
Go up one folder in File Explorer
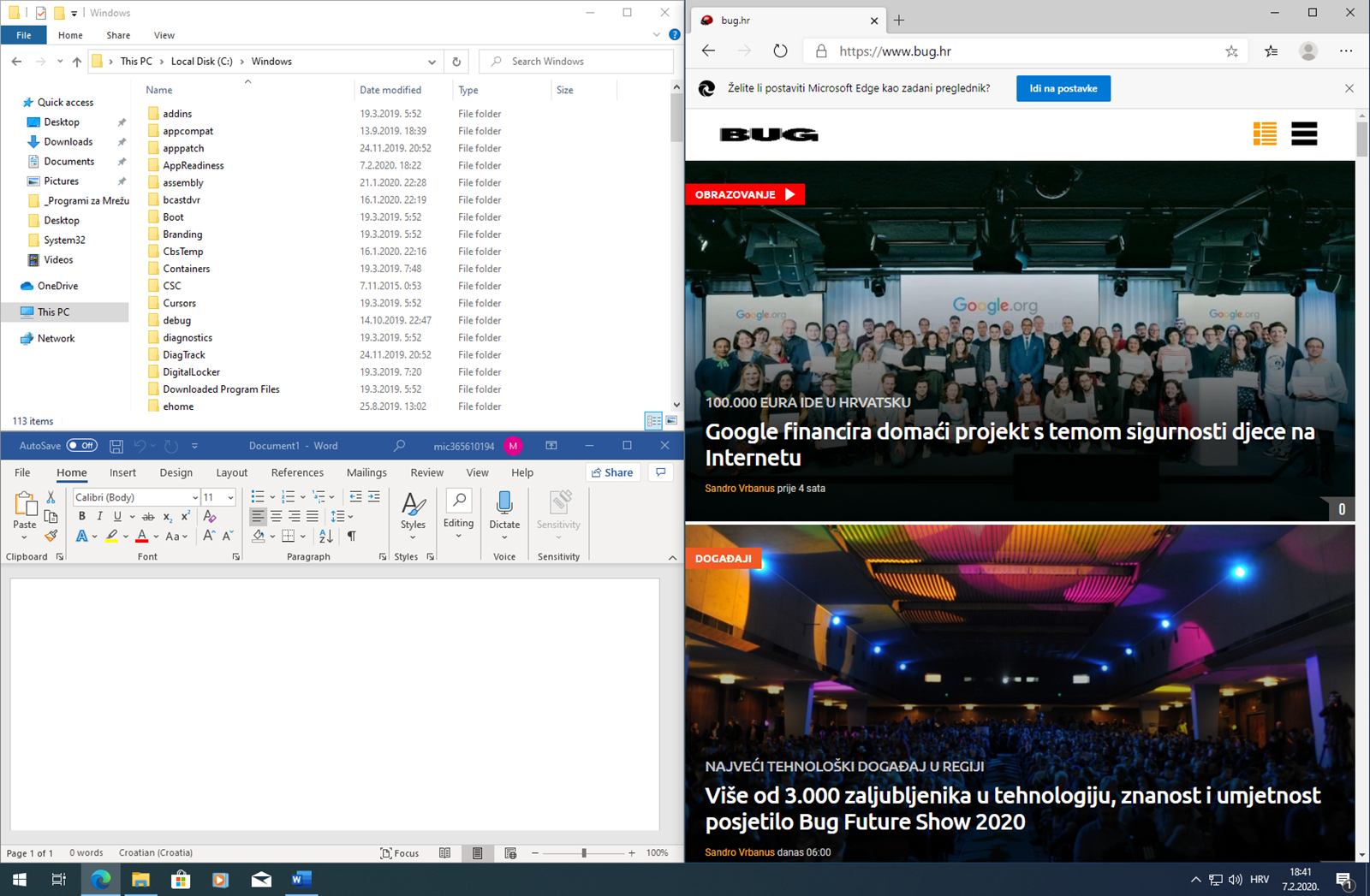pyautogui.click(x=77, y=62)
